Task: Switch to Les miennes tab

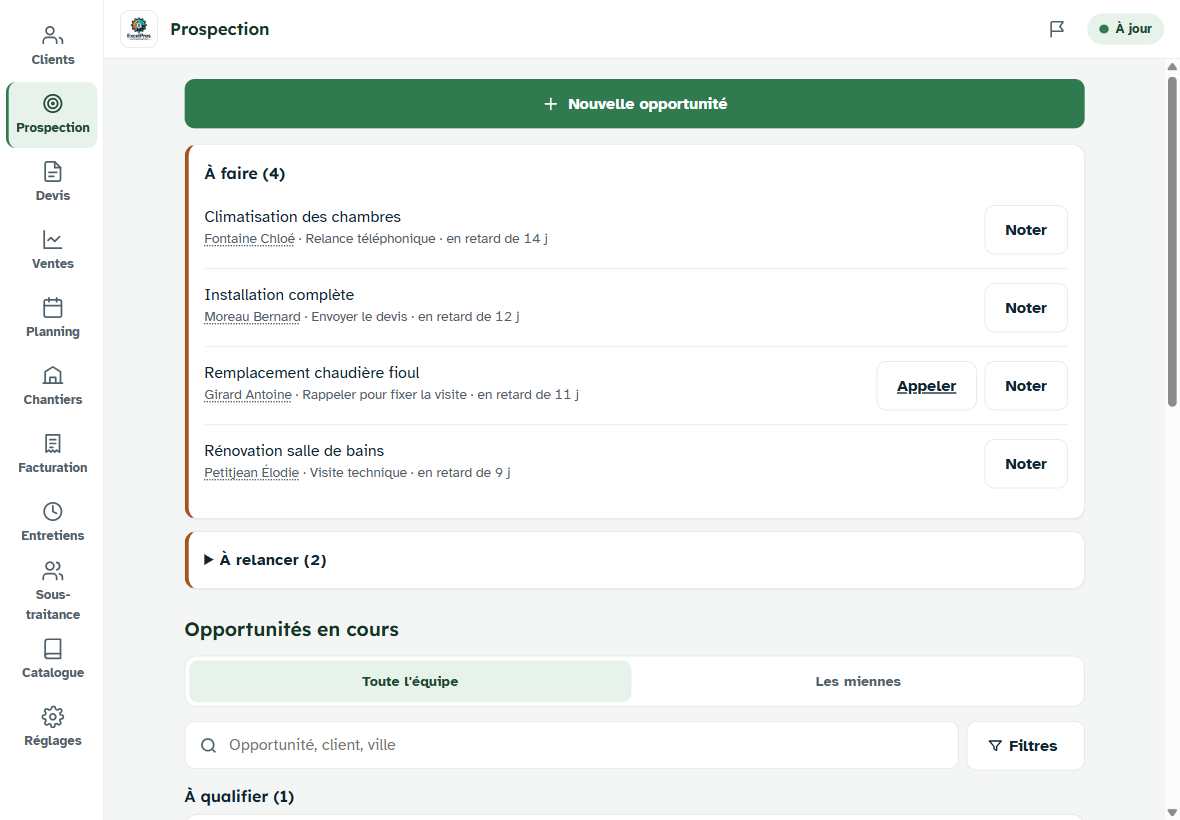Action: [858, 682]
